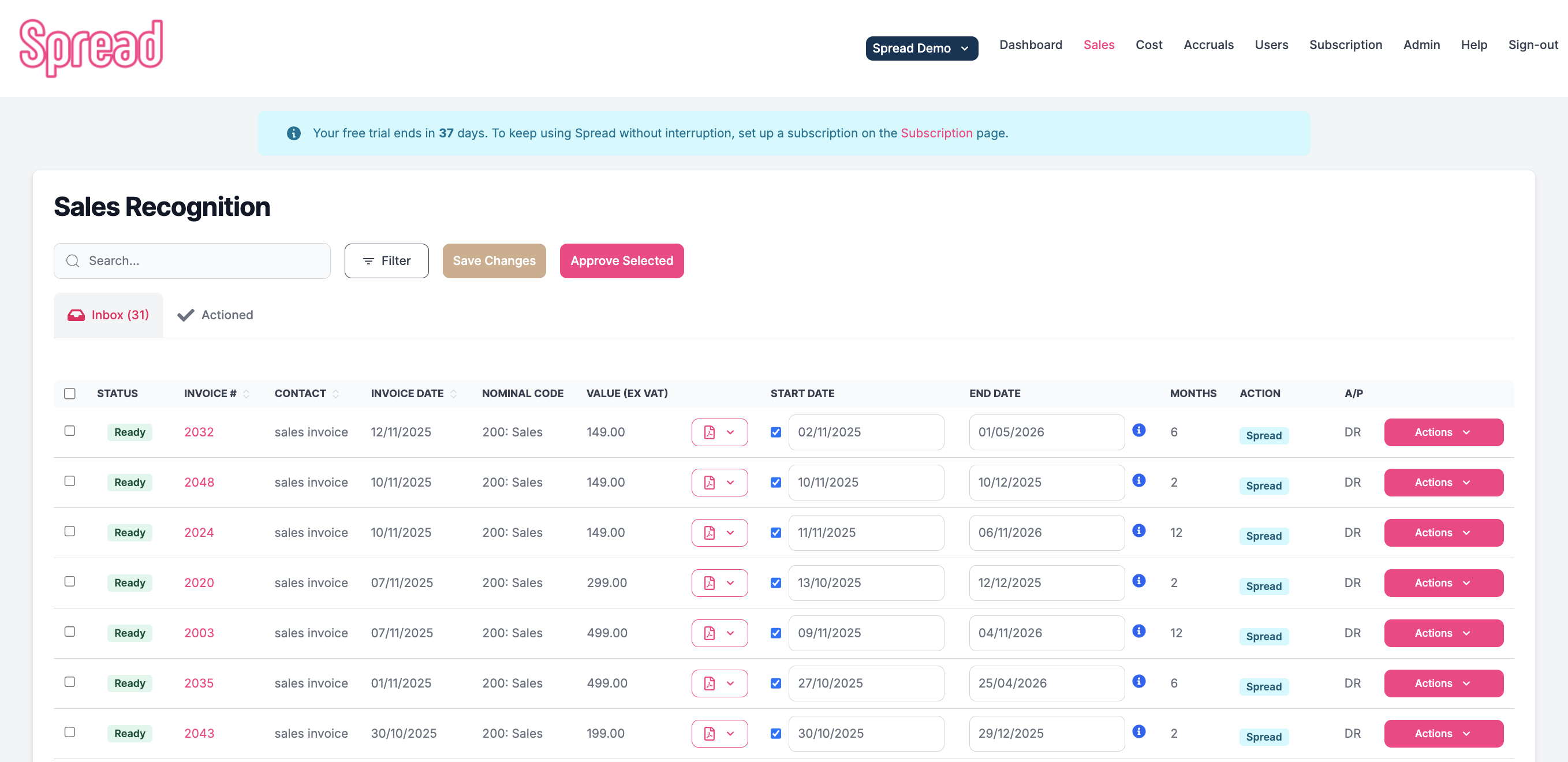
Task: Open invoice 2035 via its number link
Action: tap(199, 683)
